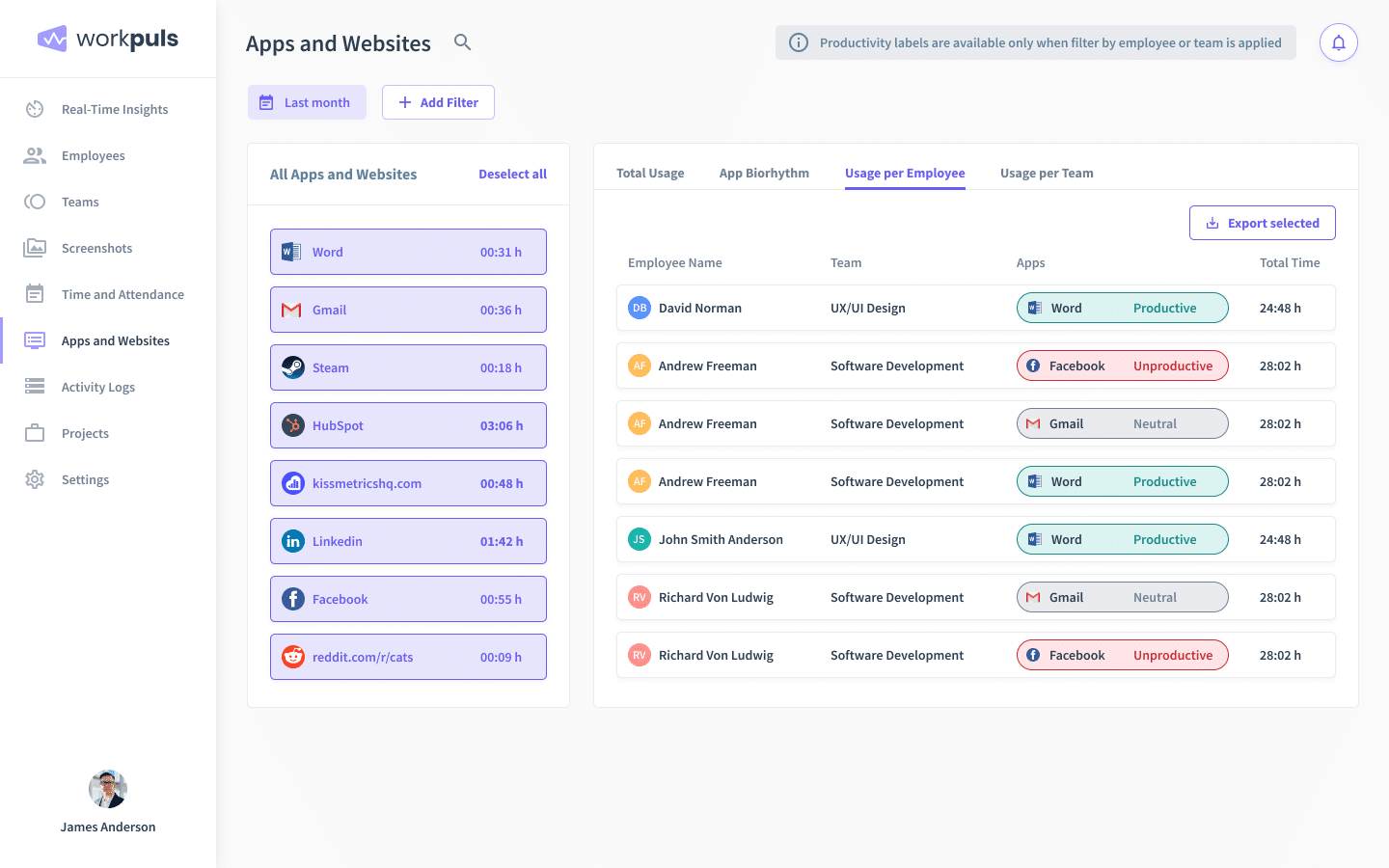Deselect reddit.com/r/cats in apps list
The width and height of the screenshot is (1389, 868).
click(408, 657)
